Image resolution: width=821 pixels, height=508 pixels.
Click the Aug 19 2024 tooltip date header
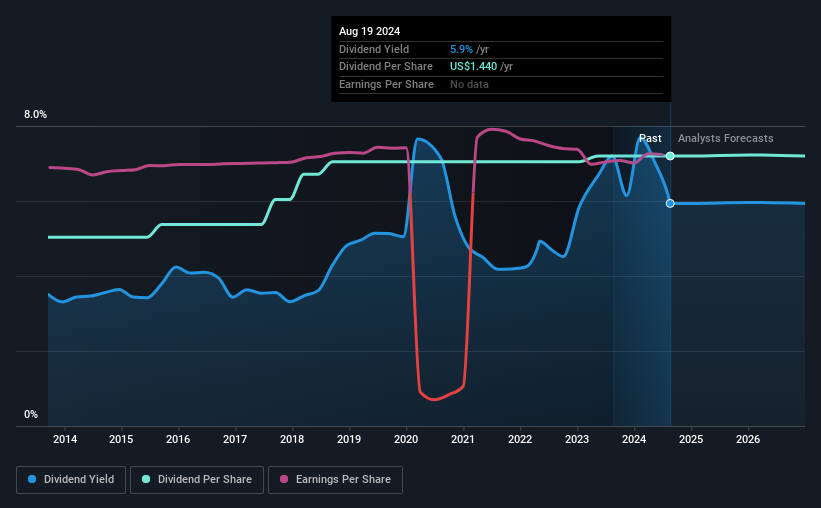coord(370,31)
